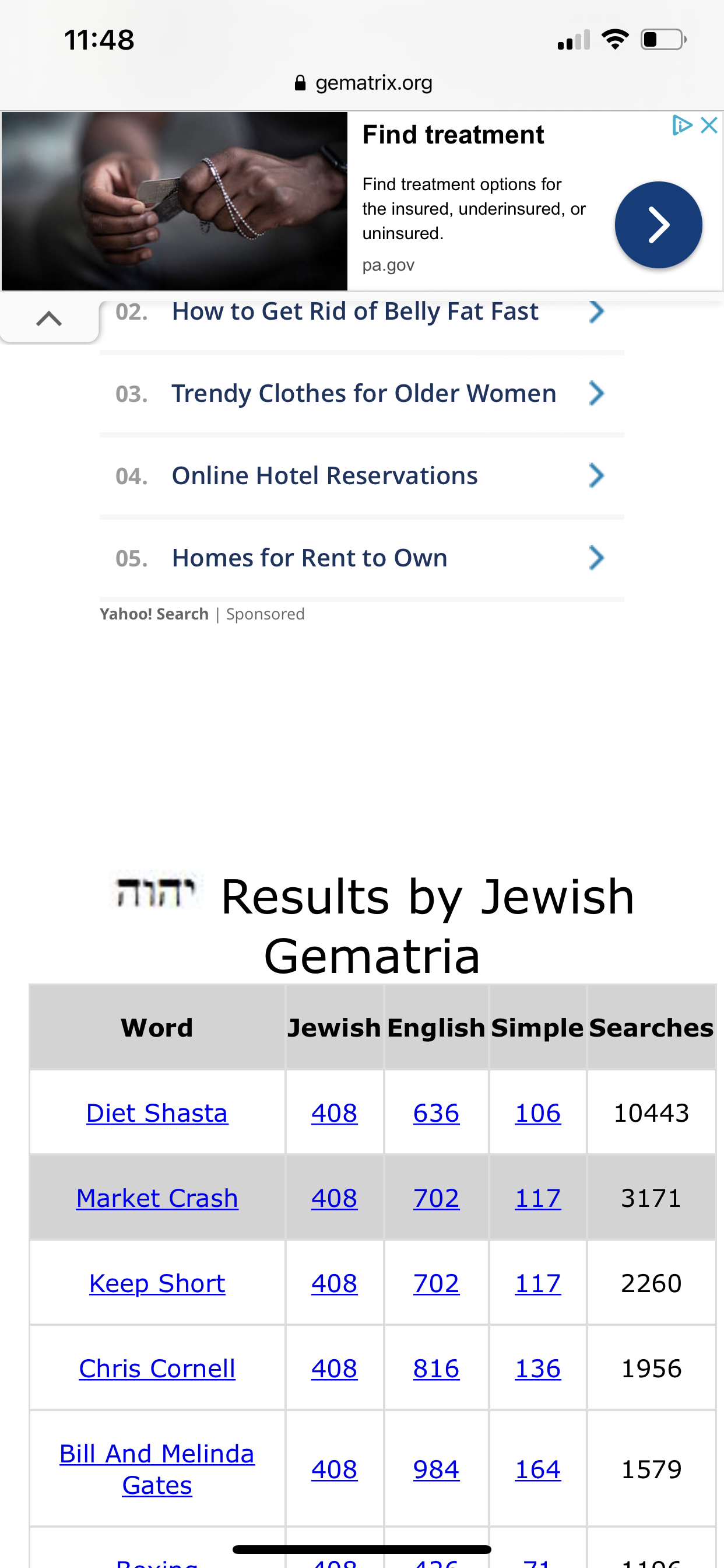Open Trendy Clothes for Older Women
Screen dimensions: 724x1568
[x=363, y=394]
